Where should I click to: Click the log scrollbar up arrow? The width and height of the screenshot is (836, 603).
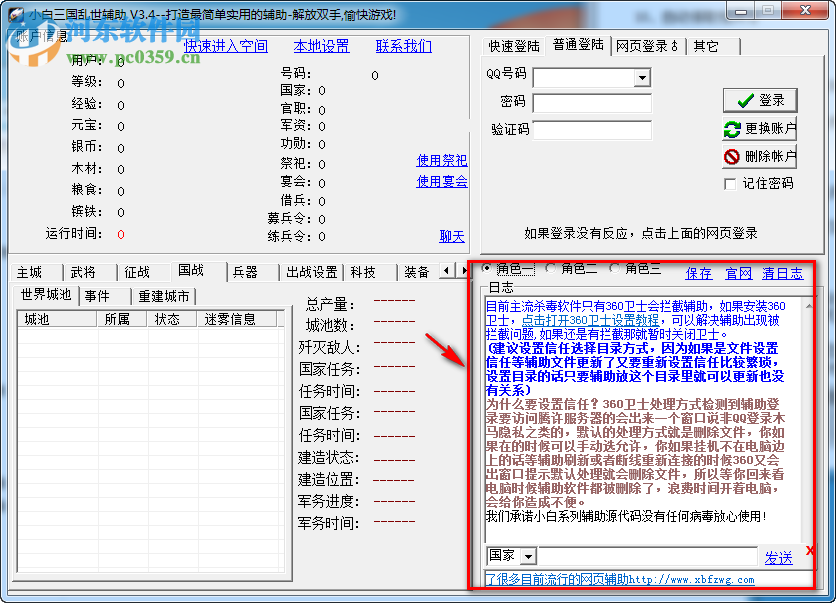pyautogui.click(x=809, y=306)
